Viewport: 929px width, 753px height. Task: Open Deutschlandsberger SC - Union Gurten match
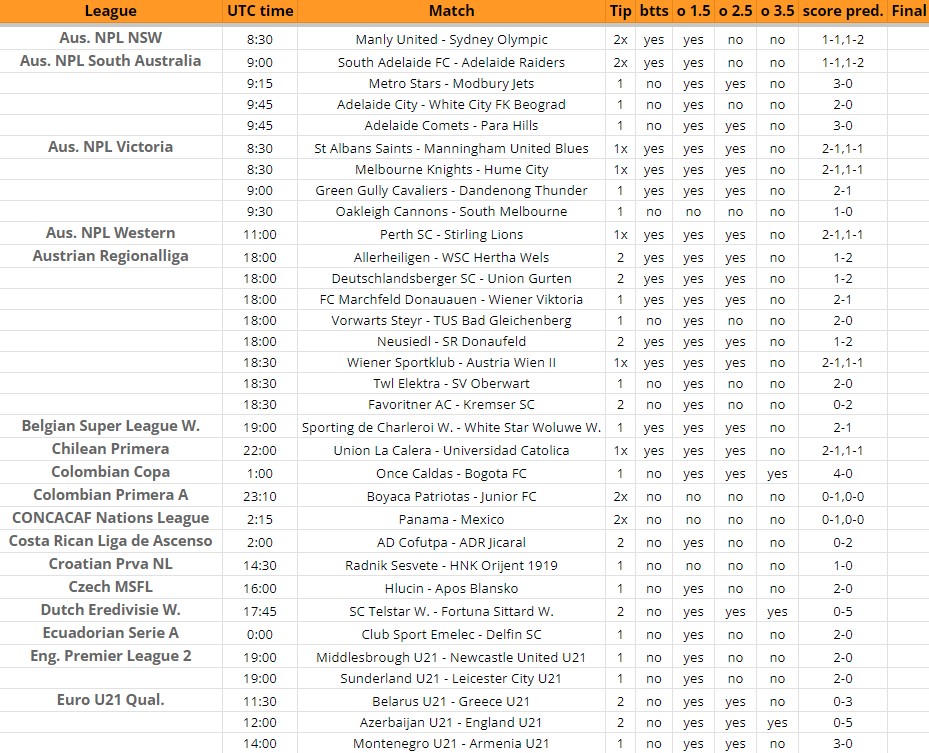click(x=451, y=278)
